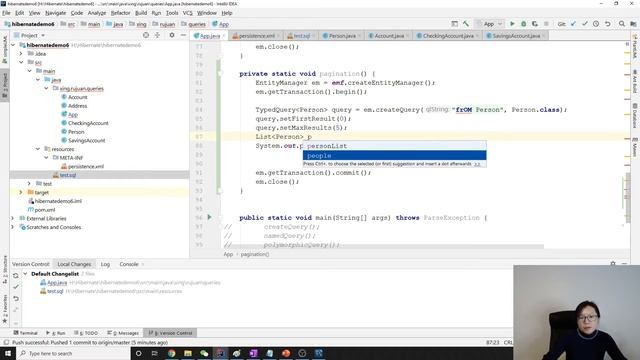The height and width of the screenshot is (360, 640).
Task: Open the Refactor menu
Action: [120, 13]
